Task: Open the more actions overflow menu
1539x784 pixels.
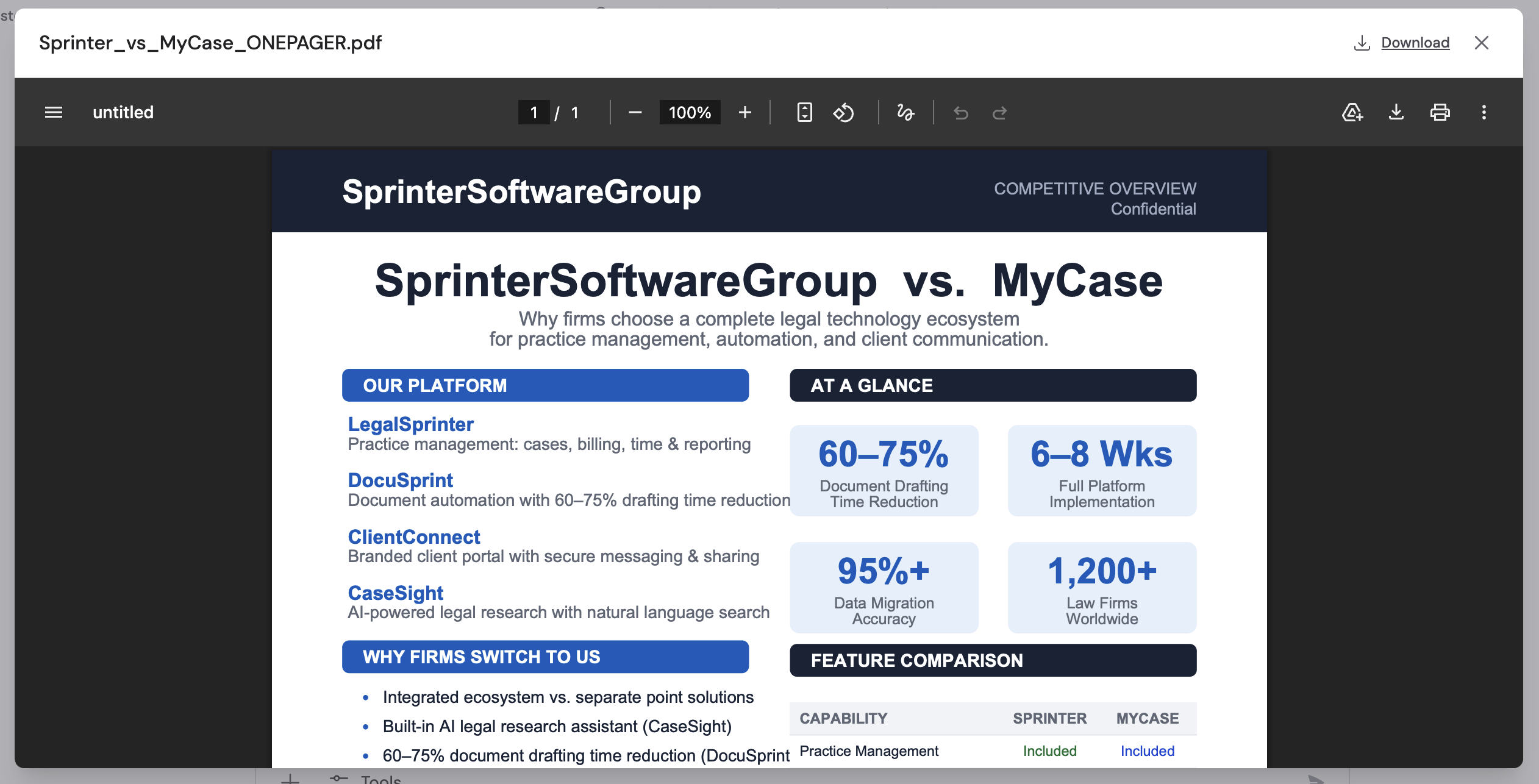Action: pos(1484,112)
